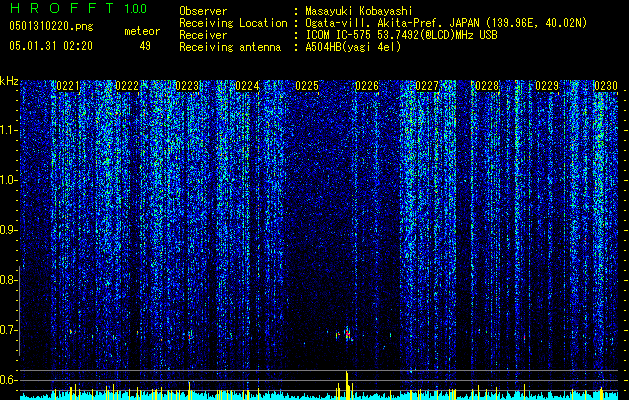Click the Receiving Location label
Image resolution: width=629 pixels, height=400 pixels.
click(233, 23)
